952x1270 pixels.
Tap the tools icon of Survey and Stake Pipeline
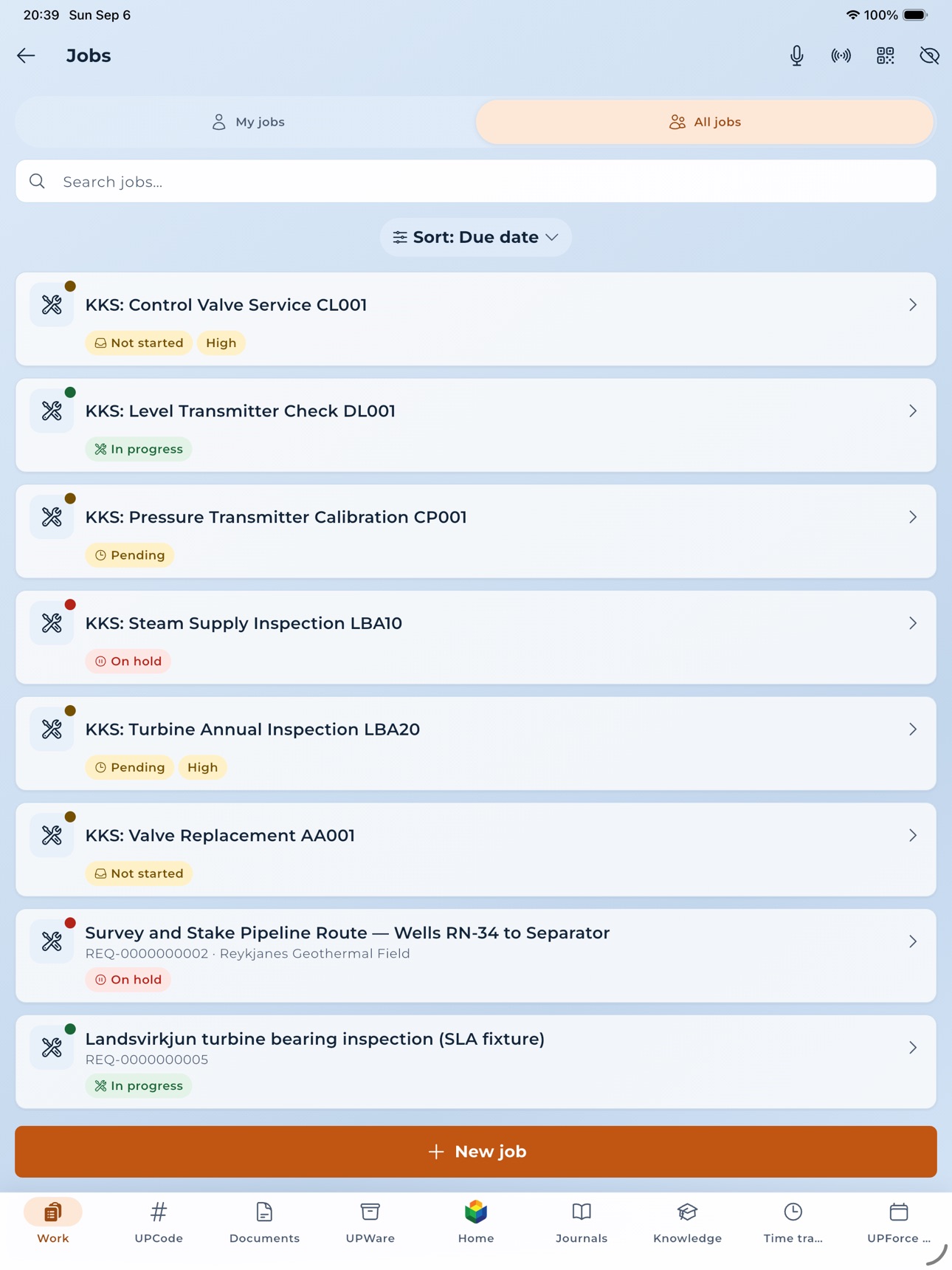click(x=52, y=941)
